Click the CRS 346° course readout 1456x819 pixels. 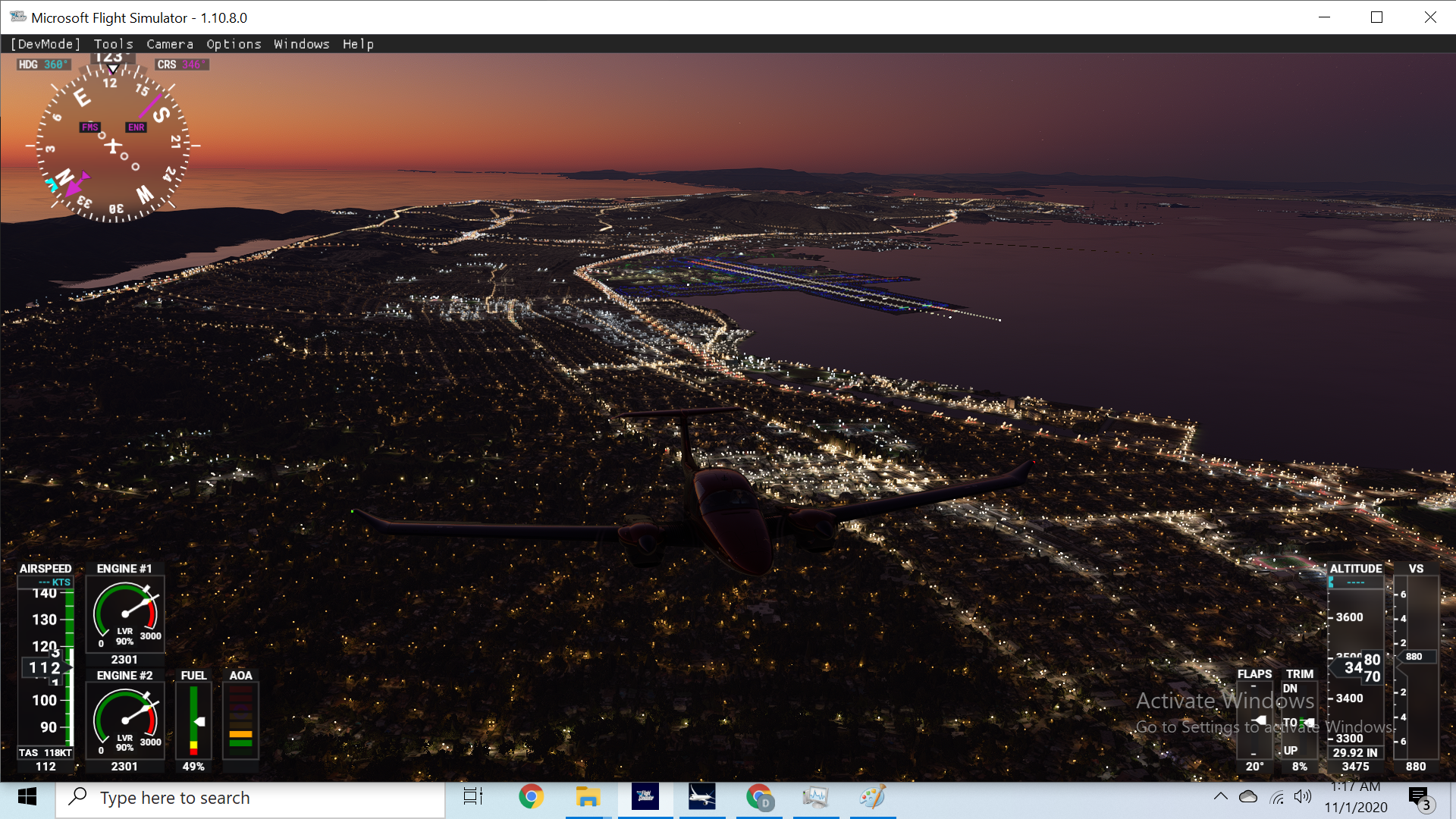coord(182,64)
